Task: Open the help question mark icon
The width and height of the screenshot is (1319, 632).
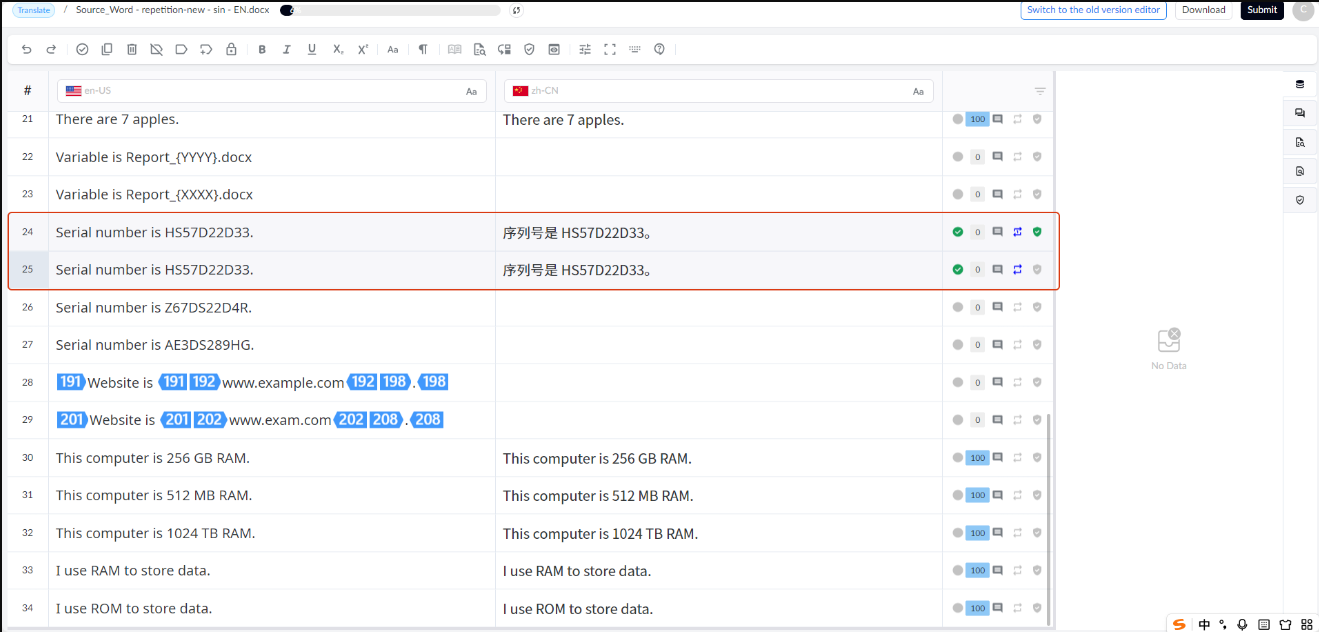Action: point(659,49)
